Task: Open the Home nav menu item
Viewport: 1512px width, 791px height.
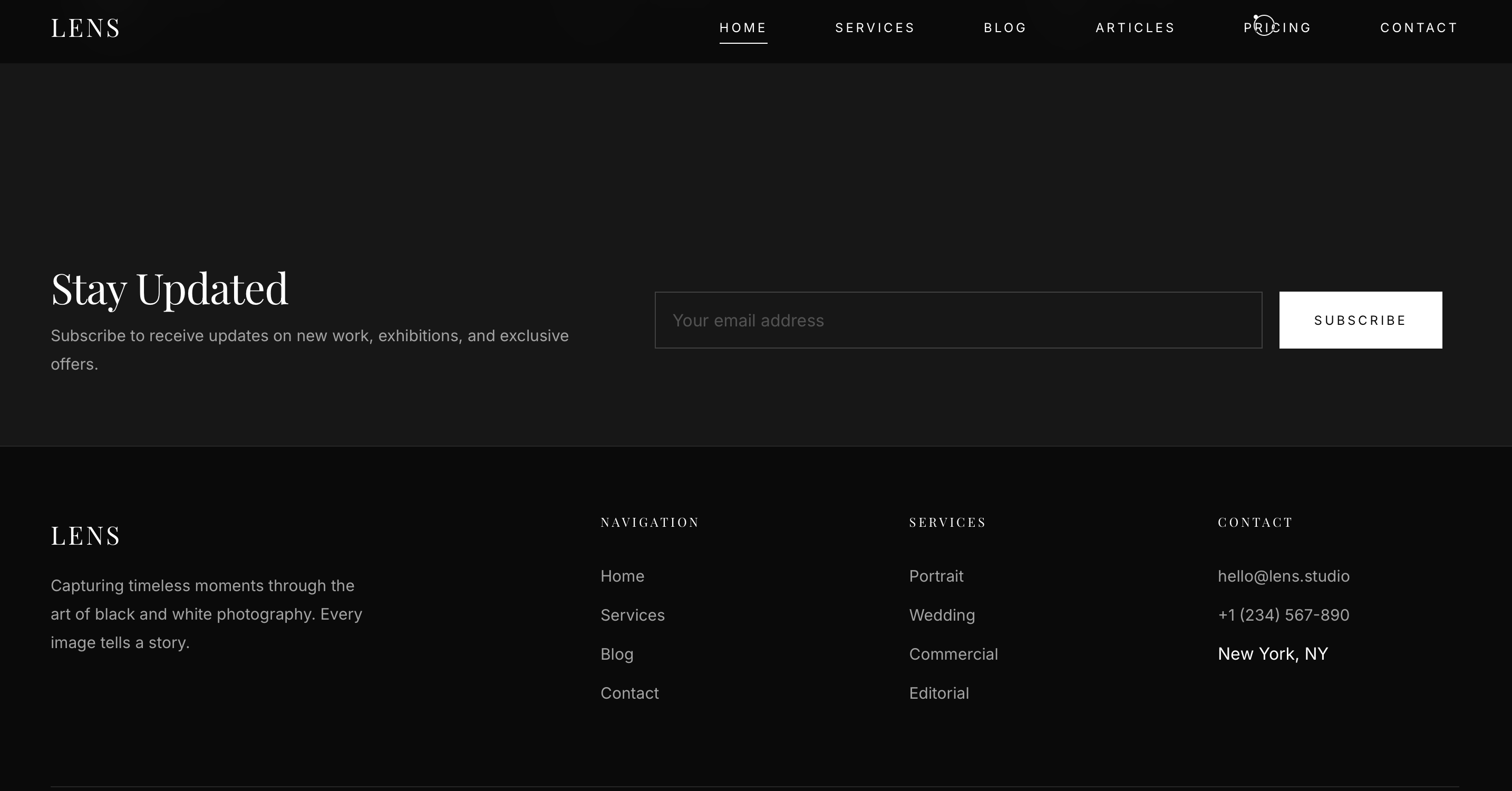Action: 742,27
